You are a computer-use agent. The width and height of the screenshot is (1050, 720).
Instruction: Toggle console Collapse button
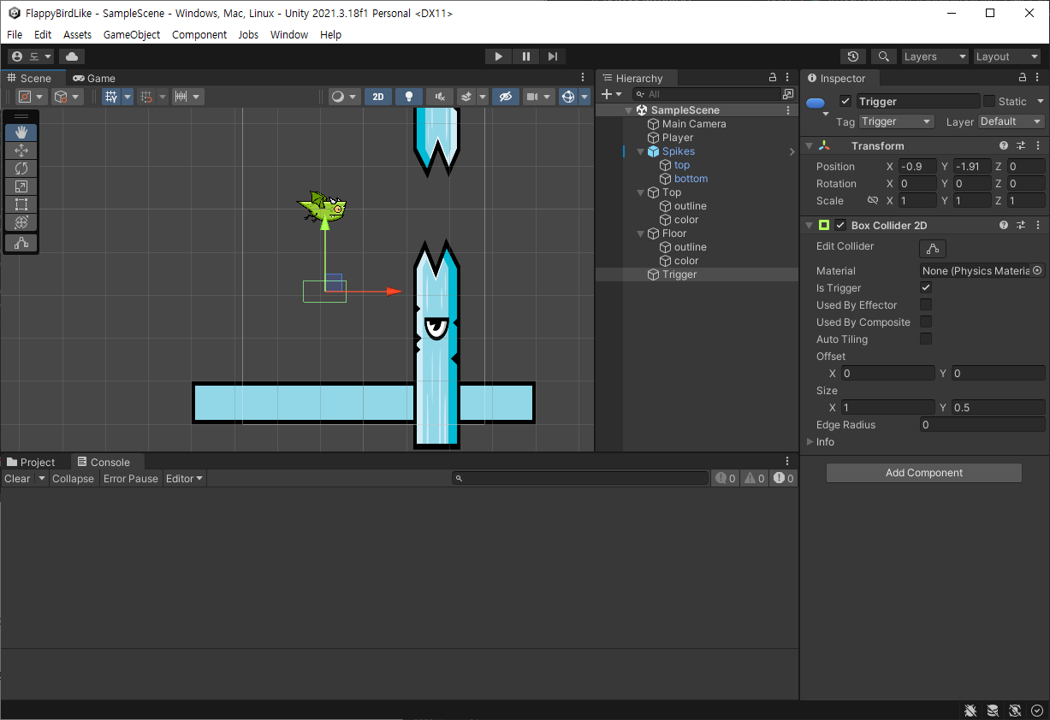pos(73,478)
